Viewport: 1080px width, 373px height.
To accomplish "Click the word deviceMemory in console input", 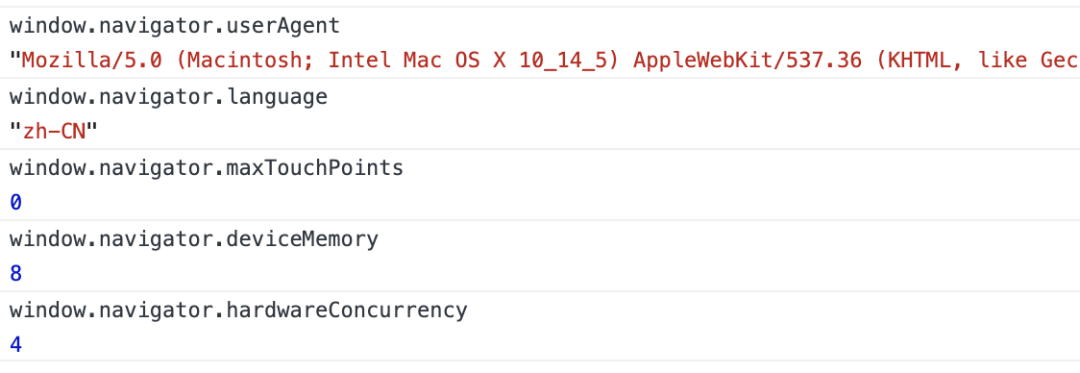I will (302, 239).
